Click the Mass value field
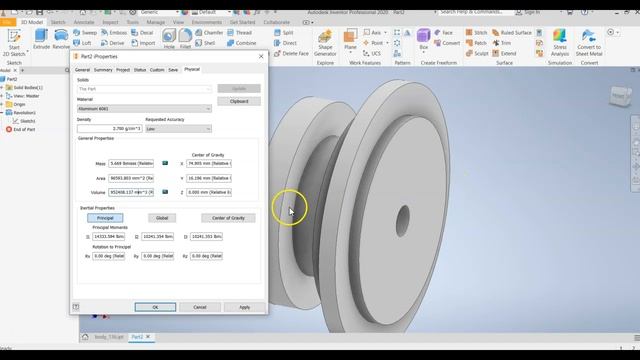 coord(131,163)
